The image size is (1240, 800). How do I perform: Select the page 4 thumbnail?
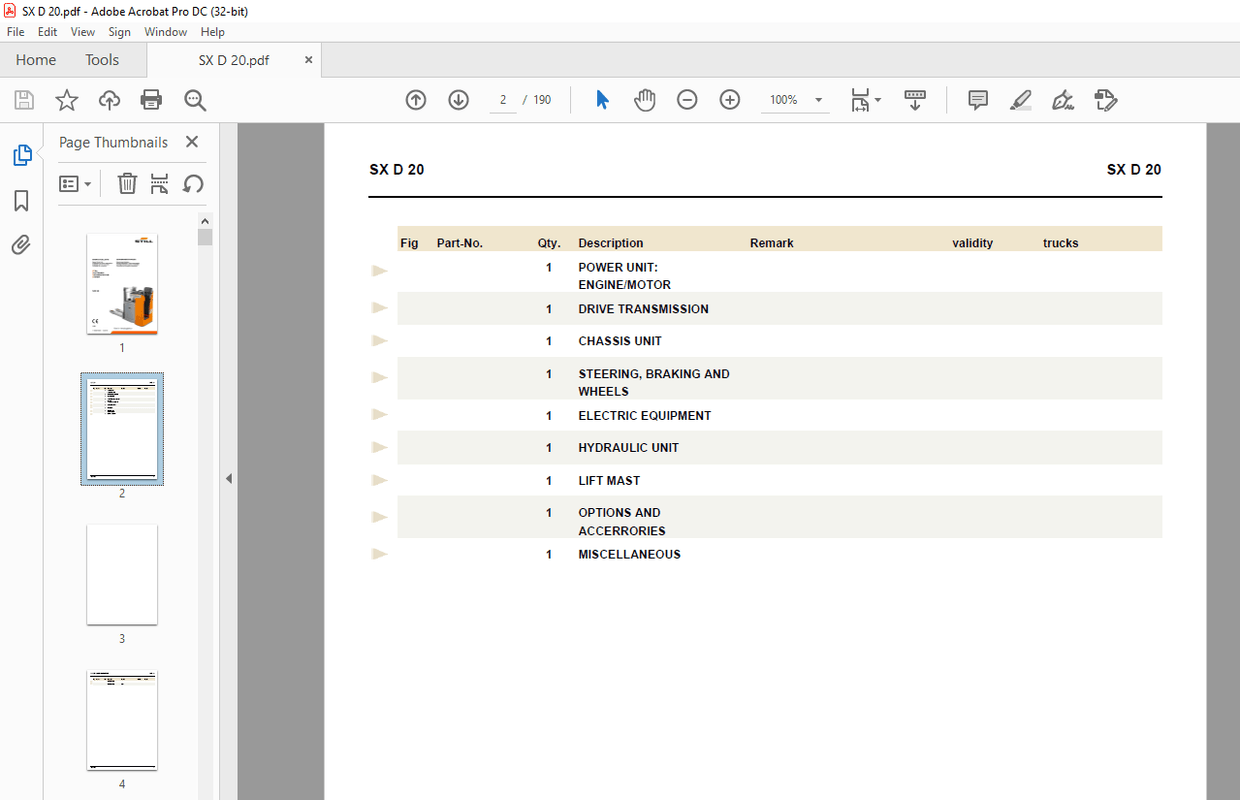pyautogui.click(x=122, y=720)
